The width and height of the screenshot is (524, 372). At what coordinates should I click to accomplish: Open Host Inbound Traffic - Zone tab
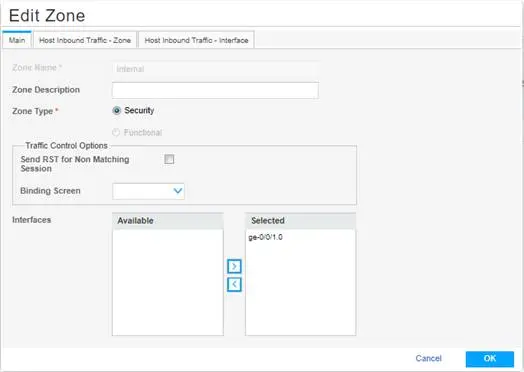point(85,40)
